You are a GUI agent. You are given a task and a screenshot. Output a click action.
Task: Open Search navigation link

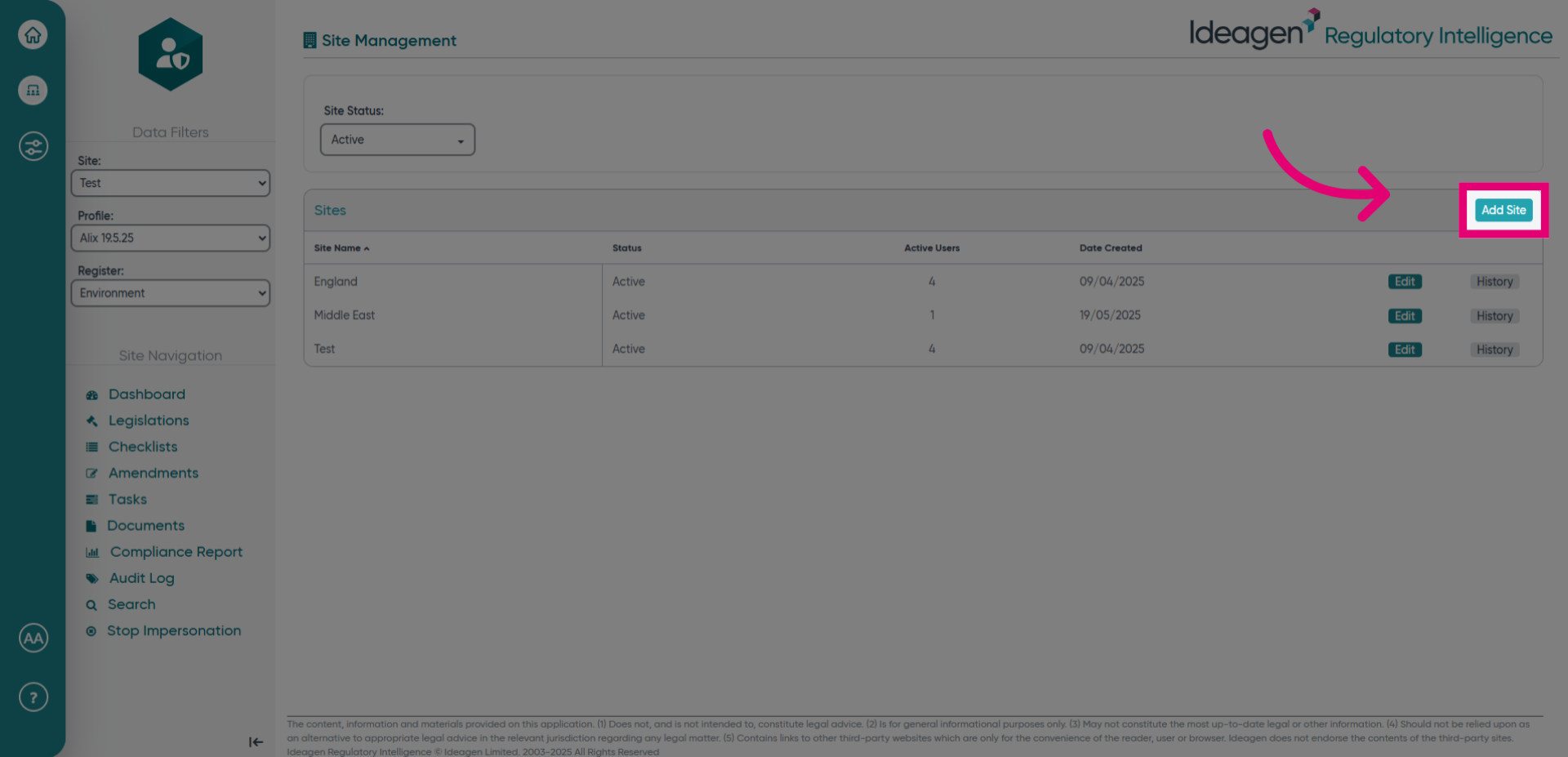coord(131,604)
